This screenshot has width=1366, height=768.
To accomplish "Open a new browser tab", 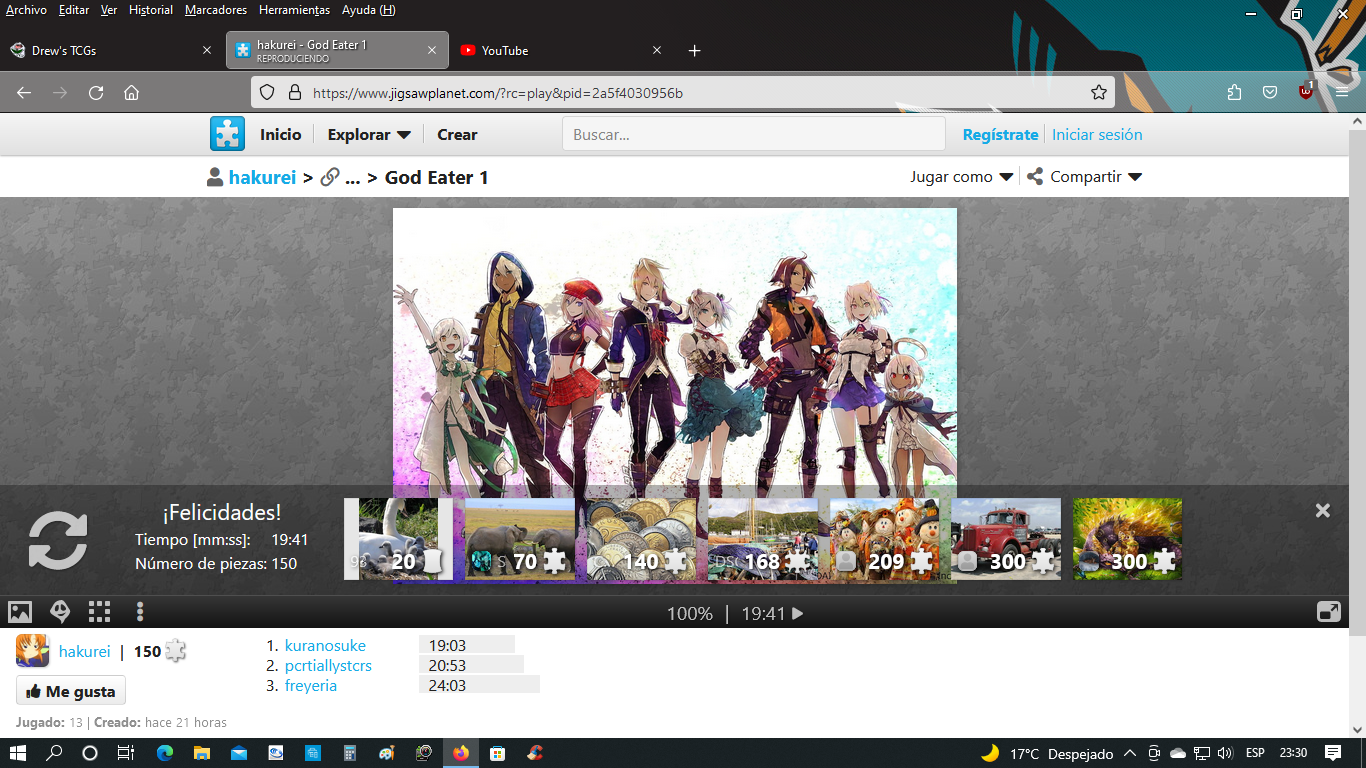I will [695, 50].
